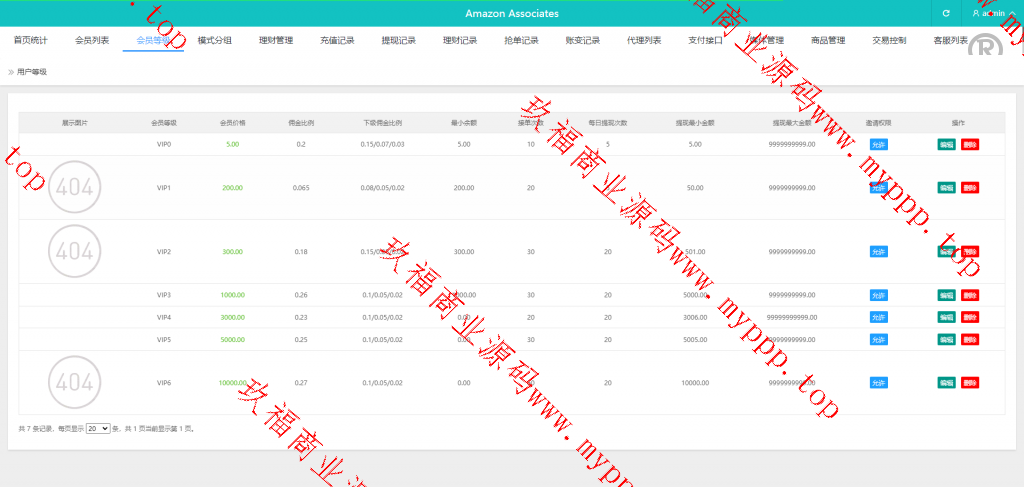This screenshot has height=487, width=1024.
Task: Switch to 会员列表 tab
Action: coord(92,41)
